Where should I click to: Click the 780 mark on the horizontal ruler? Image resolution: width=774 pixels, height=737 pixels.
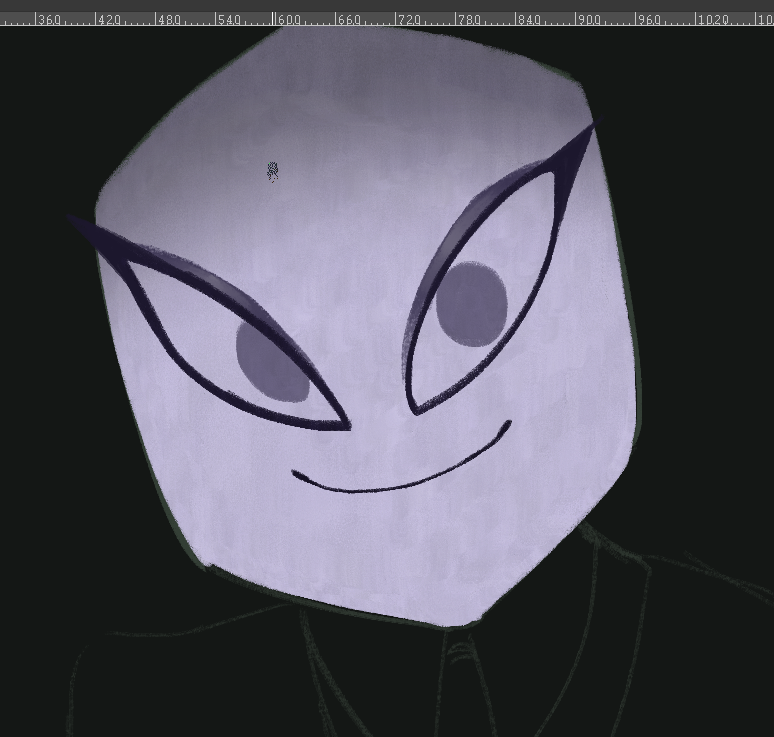469,20
